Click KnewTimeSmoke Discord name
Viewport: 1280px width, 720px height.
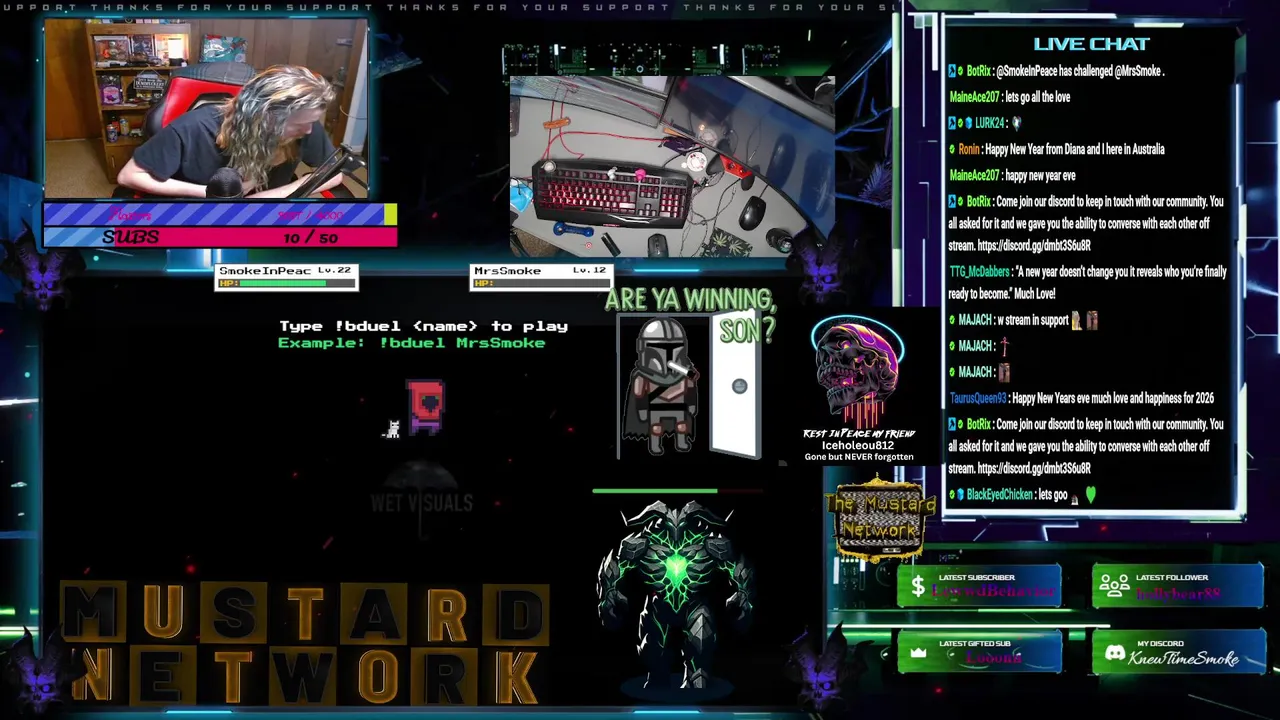(x=1184, y=659)
